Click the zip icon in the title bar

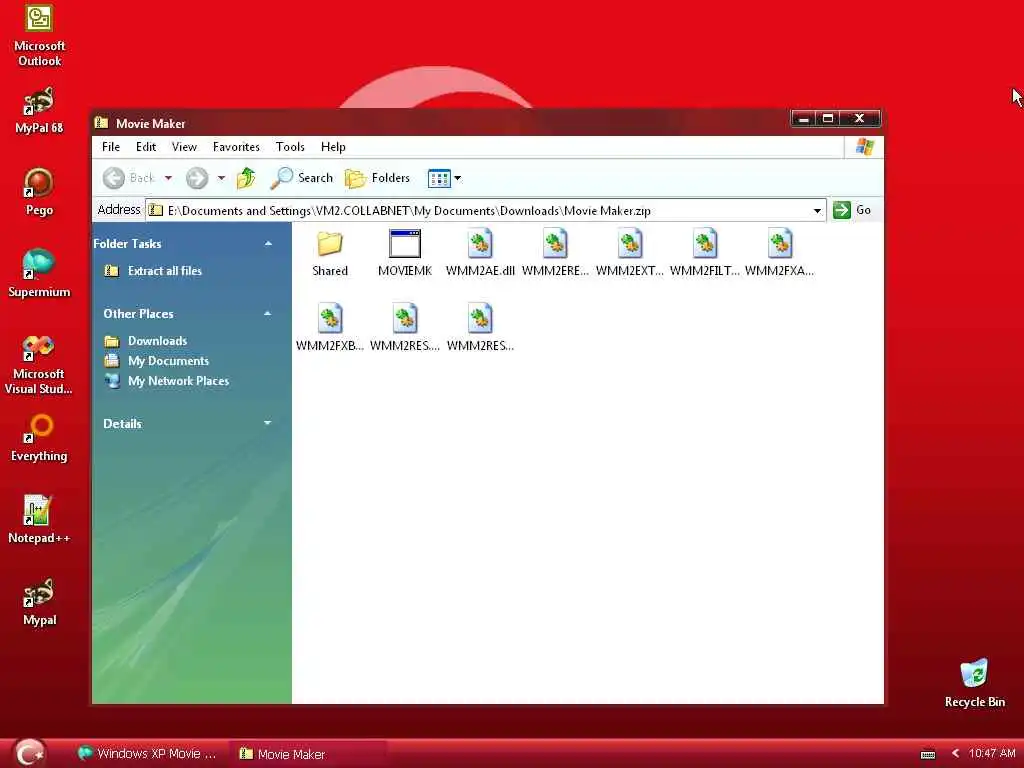[101, 123]
